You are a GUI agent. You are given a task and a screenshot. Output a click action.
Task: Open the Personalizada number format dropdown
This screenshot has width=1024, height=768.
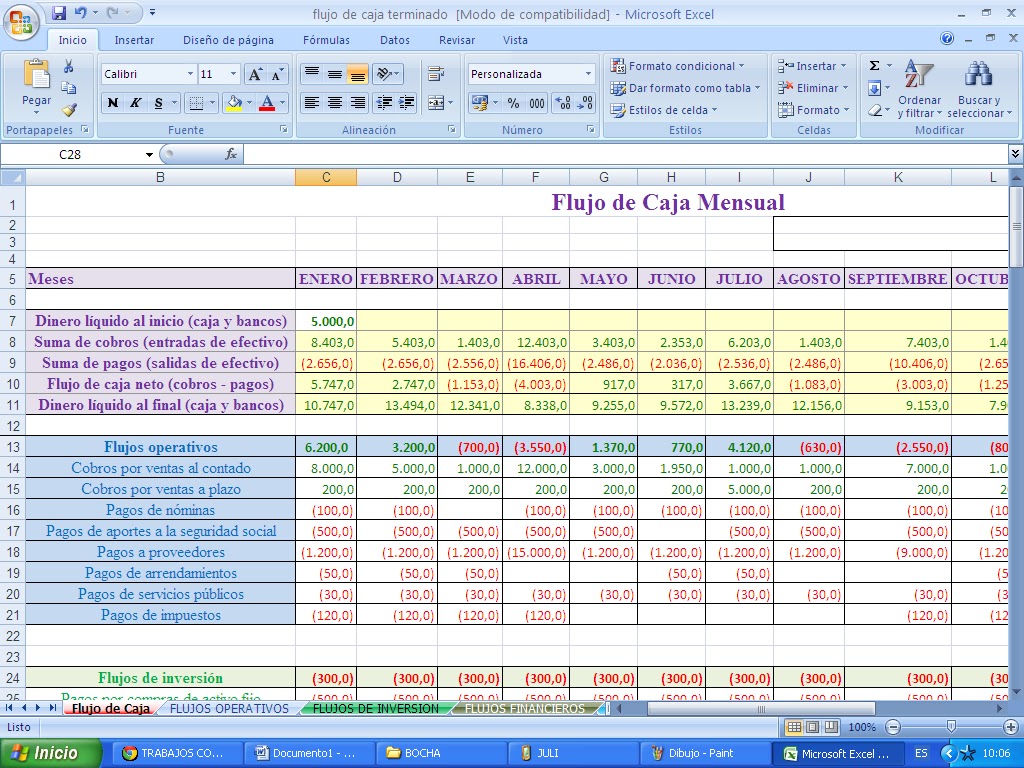[x=588, y=74]
